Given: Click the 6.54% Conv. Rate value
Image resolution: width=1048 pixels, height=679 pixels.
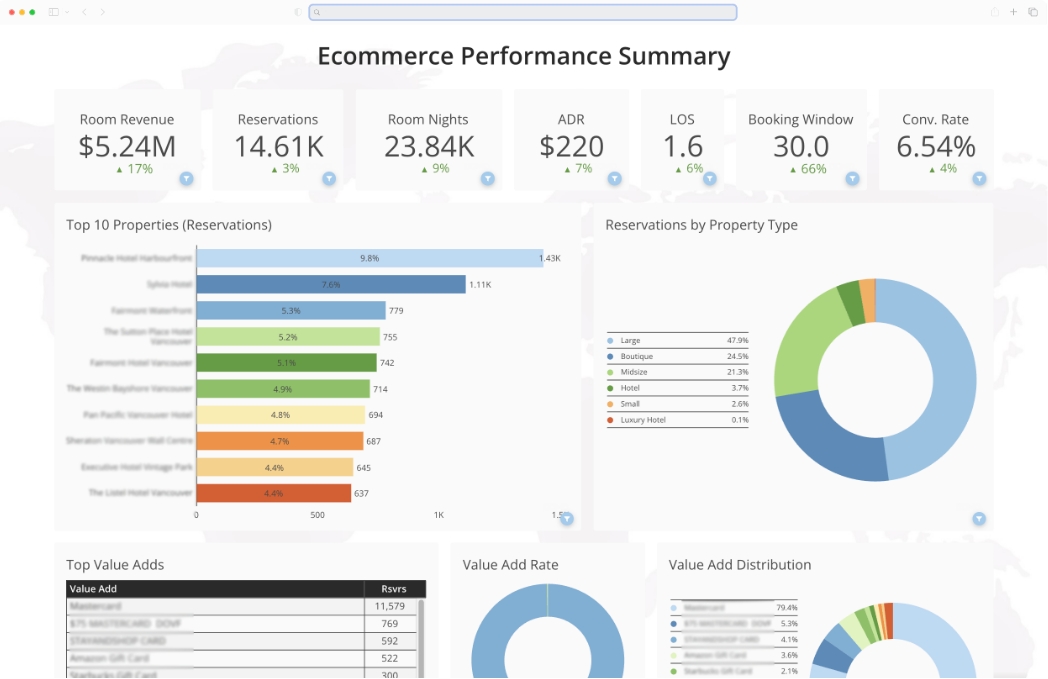Looking at the screenshot, I should pos(936,146).
